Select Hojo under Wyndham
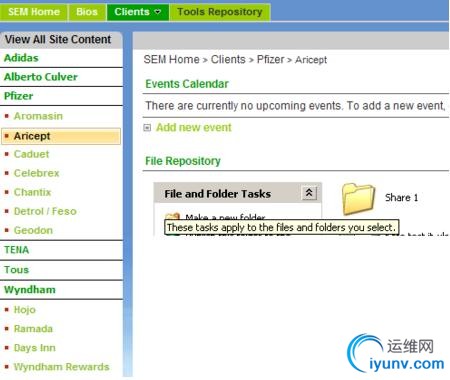This screenshot has height=380, width=450. click(x=24, y=310)
